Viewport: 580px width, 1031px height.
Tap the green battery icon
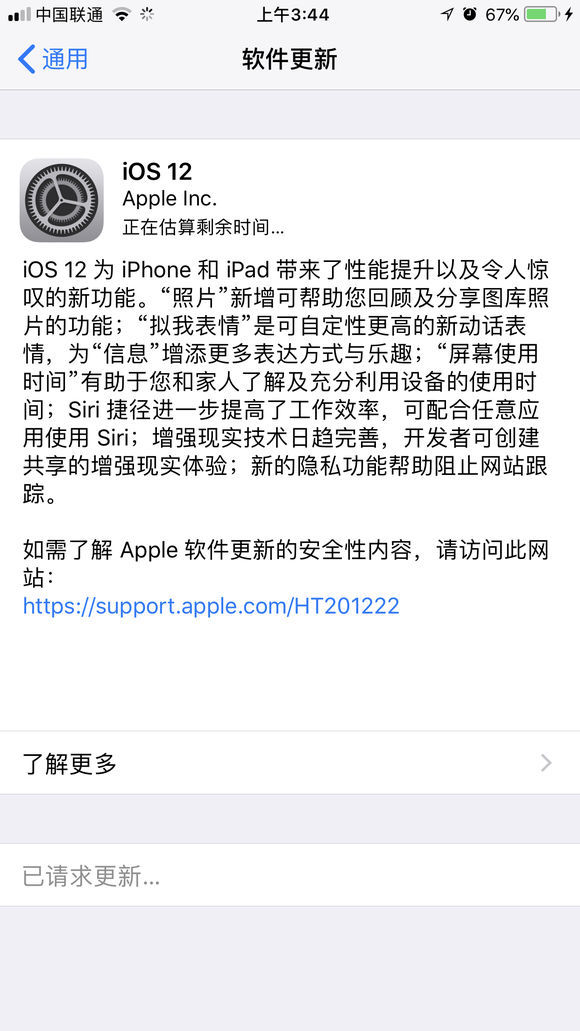543,14
